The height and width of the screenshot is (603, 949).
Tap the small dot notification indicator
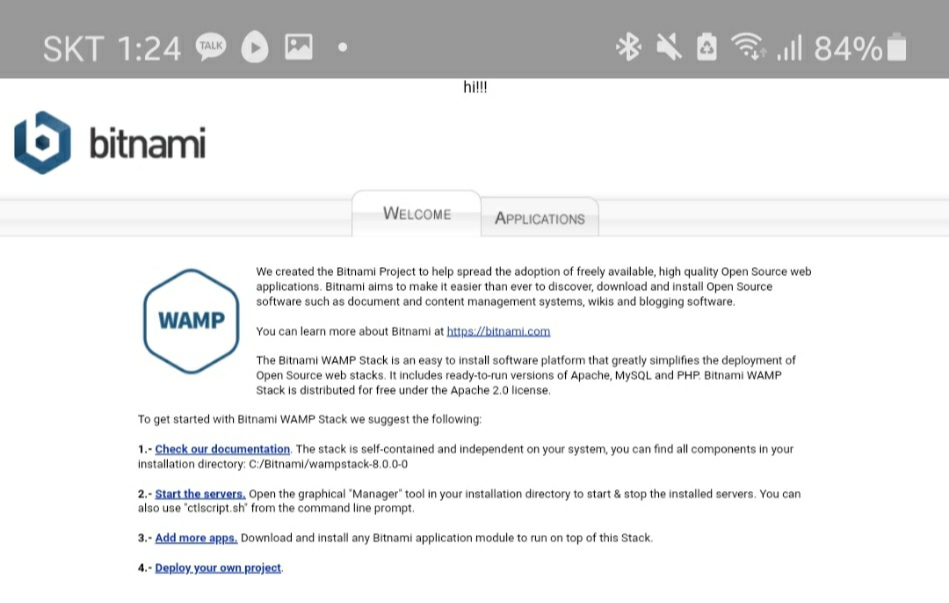point(343,47)
